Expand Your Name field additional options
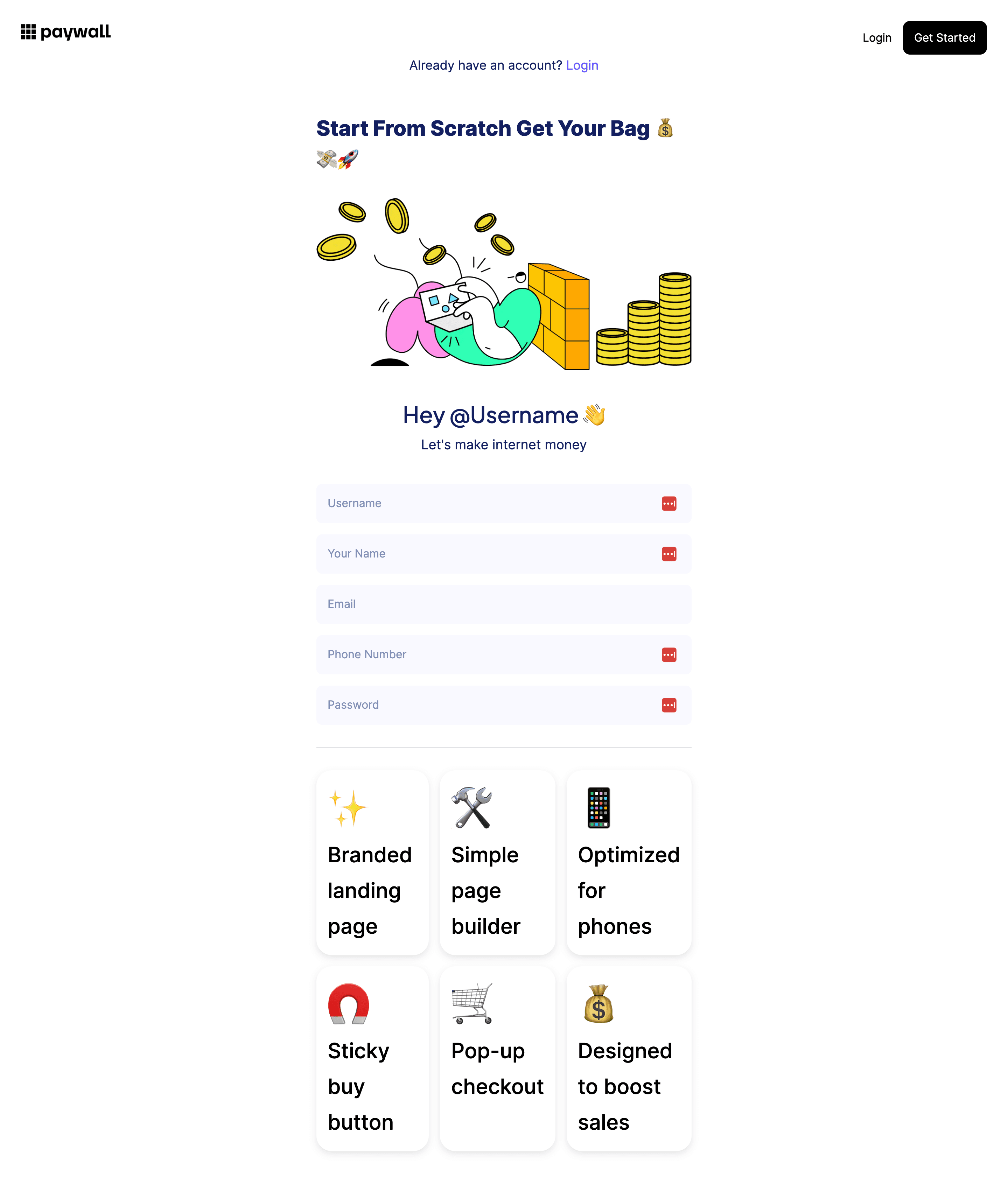The height and width of the screenshot is (1178, 1008). coord(669,553)
